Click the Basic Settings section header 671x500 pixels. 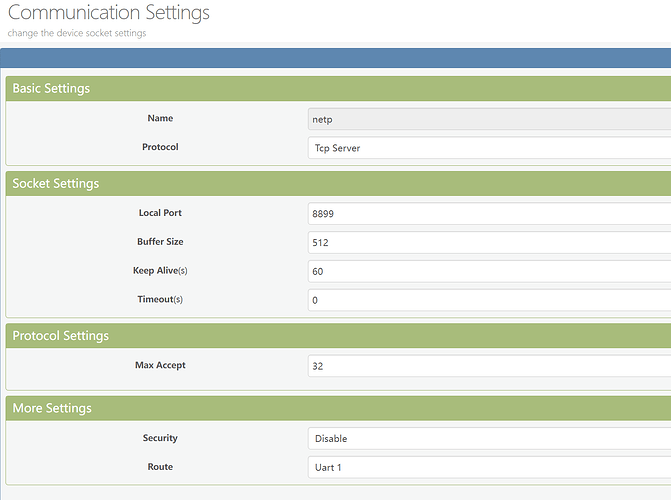point(51,88)
